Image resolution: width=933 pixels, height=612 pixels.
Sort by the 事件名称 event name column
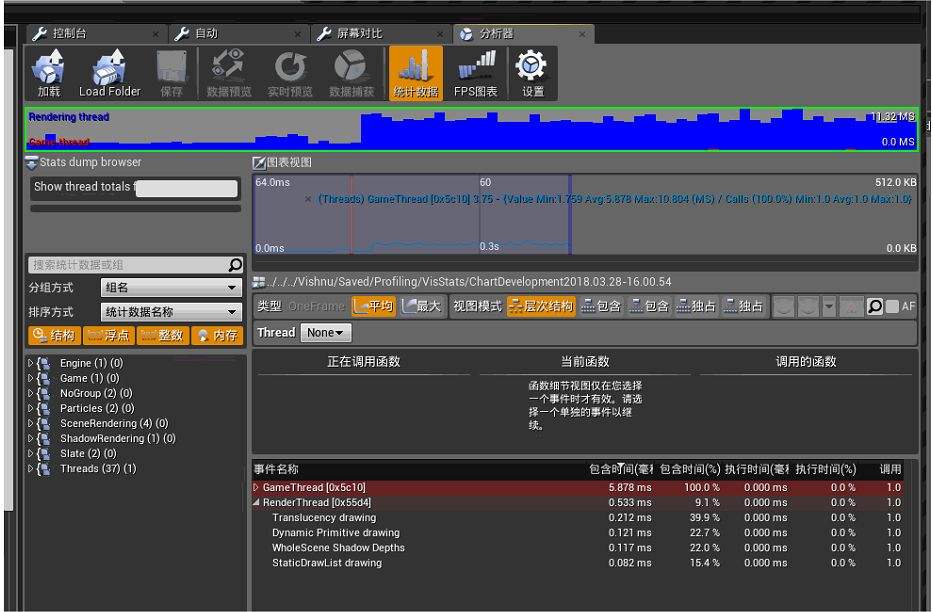pos(277,469)
